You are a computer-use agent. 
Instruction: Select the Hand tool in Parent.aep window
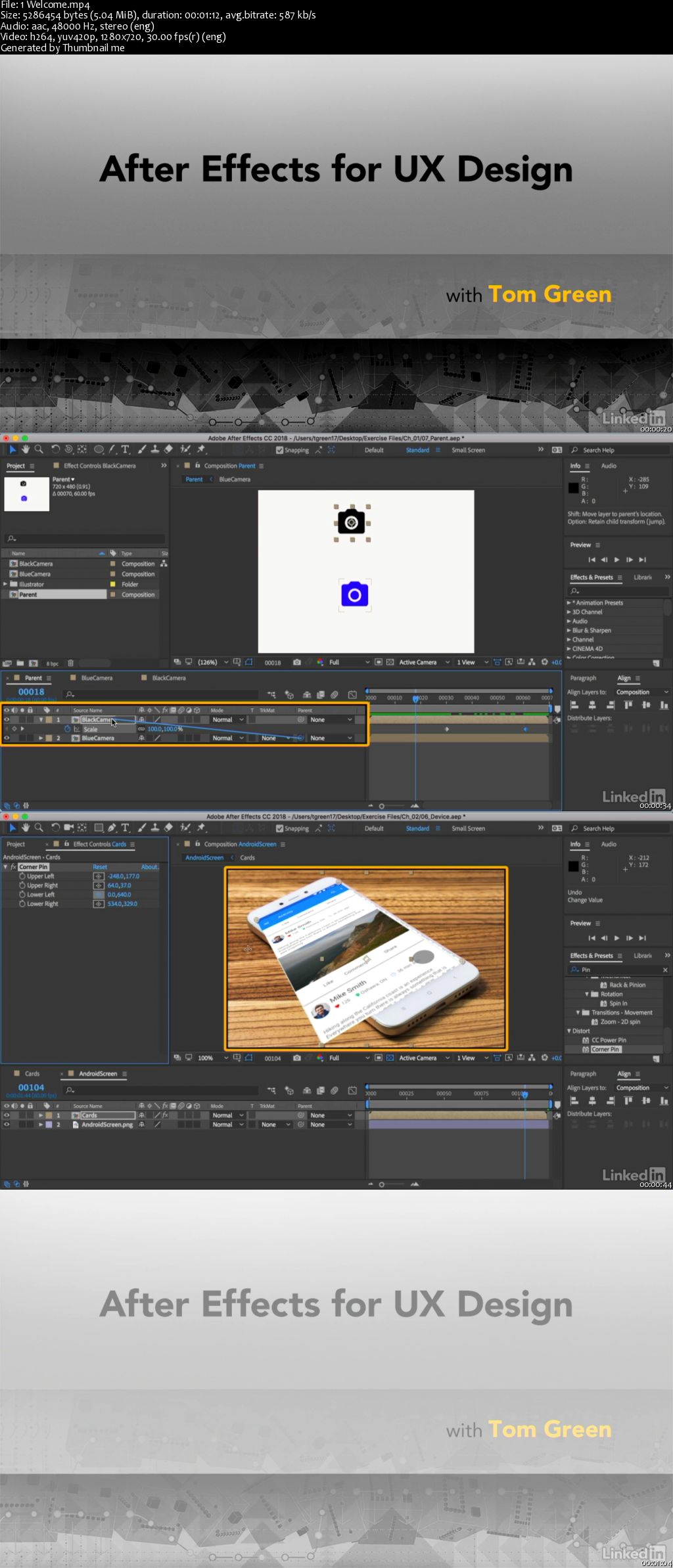[x=26, y=449]
